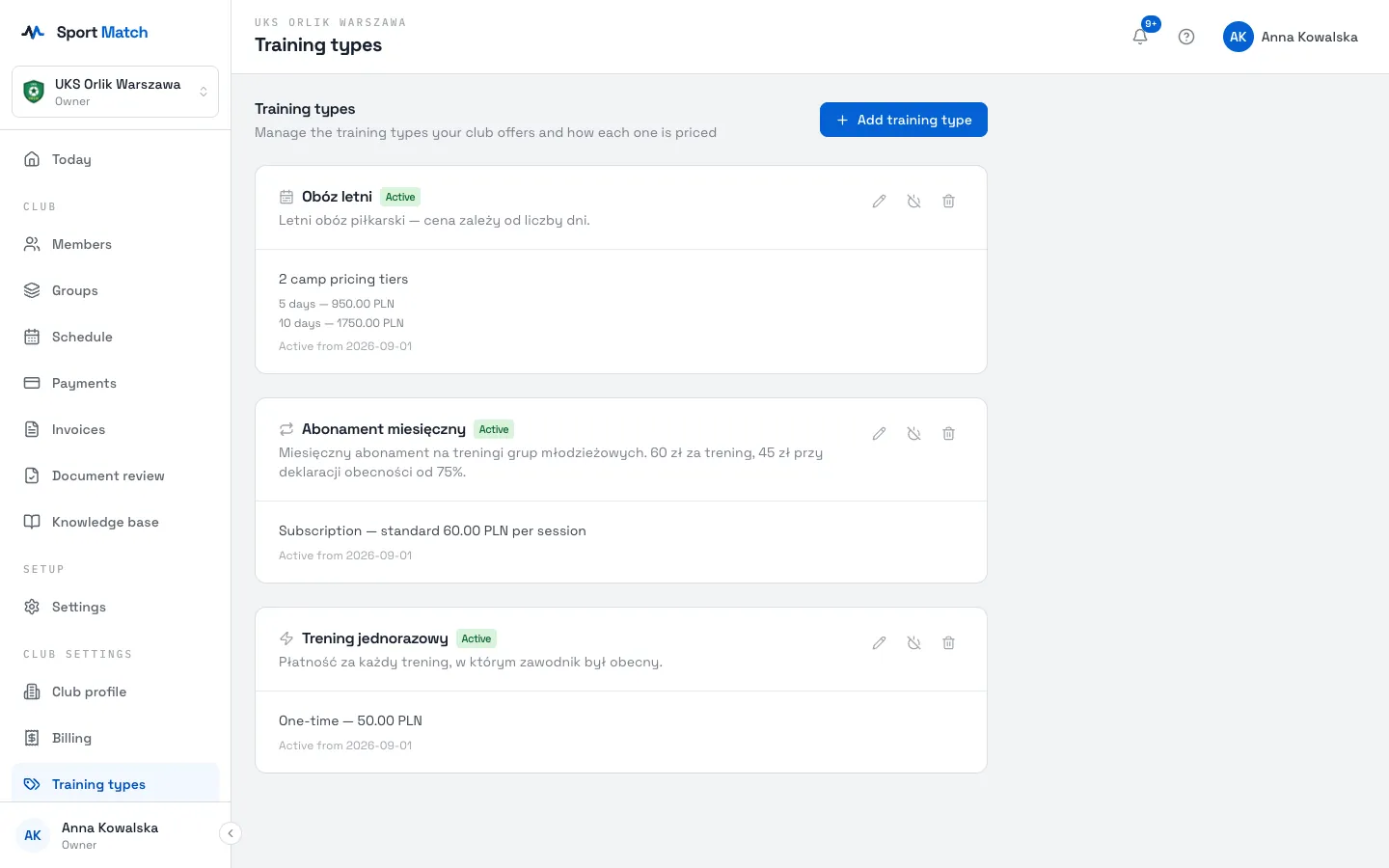Screen dimensions: 1389x868
Task: Open the Groups page
Action: [x=115, y=290]
